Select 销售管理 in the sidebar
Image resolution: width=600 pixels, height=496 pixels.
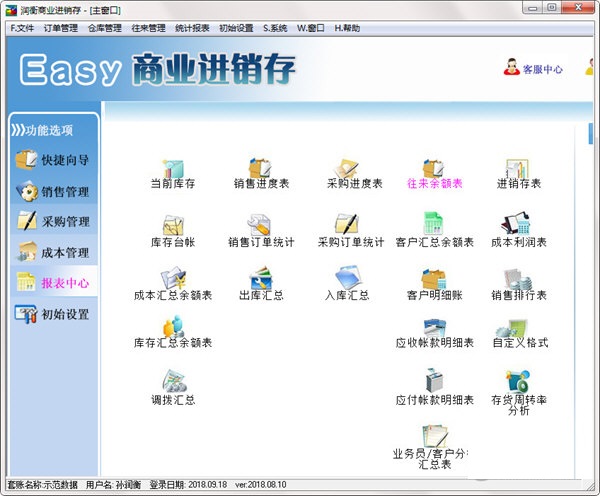coord(53,191)
